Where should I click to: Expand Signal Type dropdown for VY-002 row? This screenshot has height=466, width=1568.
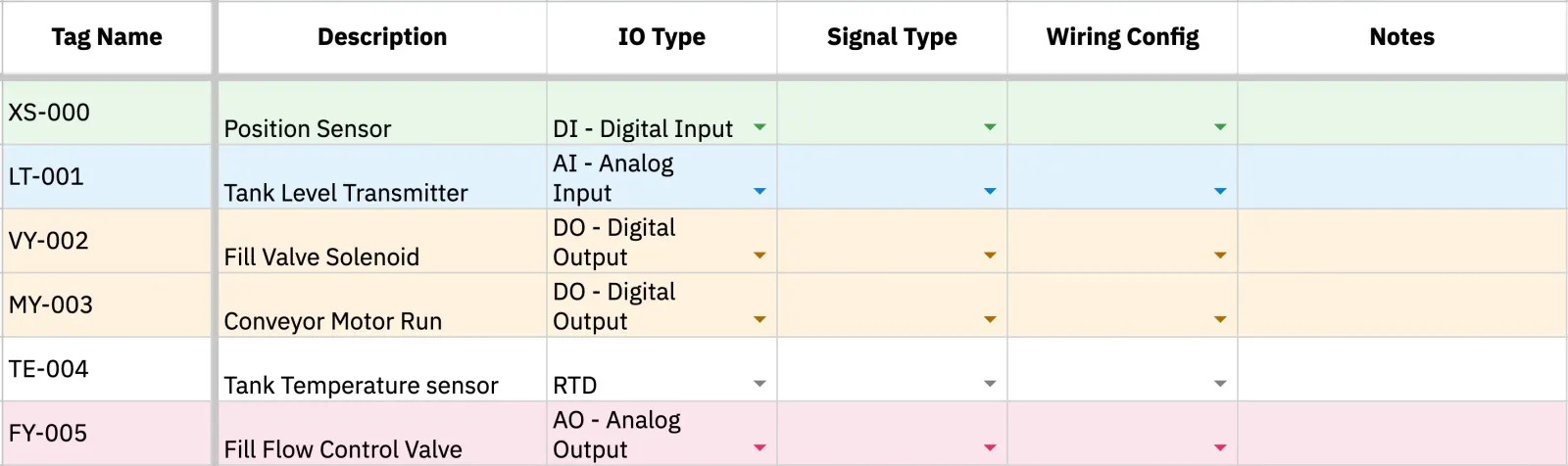coord(990,256)
